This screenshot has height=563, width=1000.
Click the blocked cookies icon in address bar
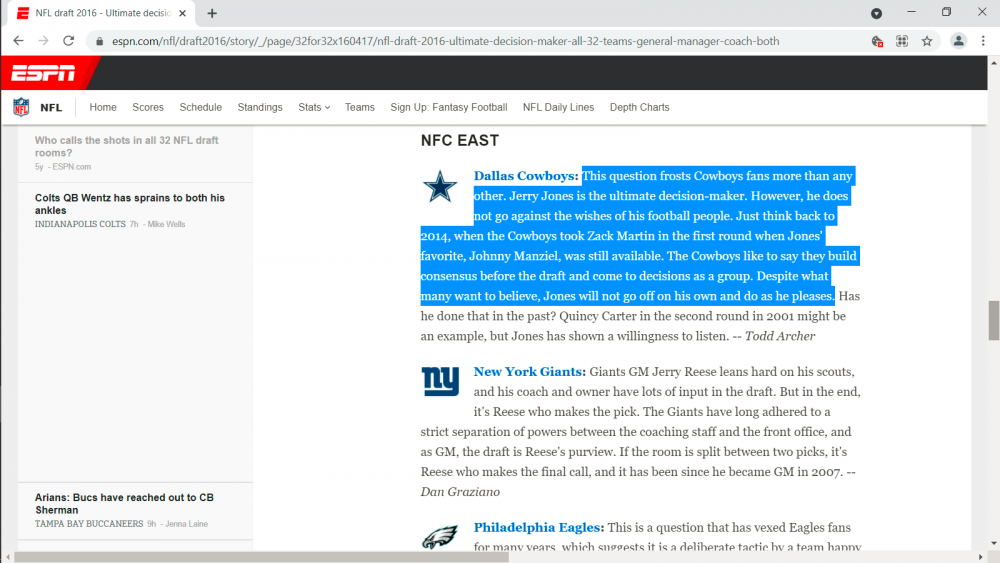[x=877, y=41]
